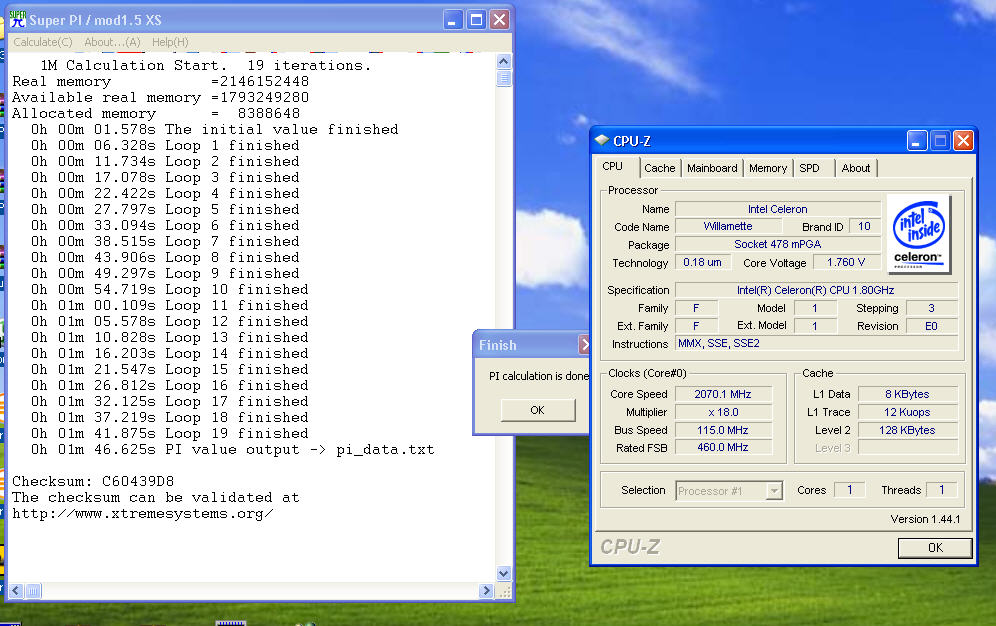Viewport: 996px width, 626px height.
Task: Click the Loop 19 finished line
Action: 170,434
